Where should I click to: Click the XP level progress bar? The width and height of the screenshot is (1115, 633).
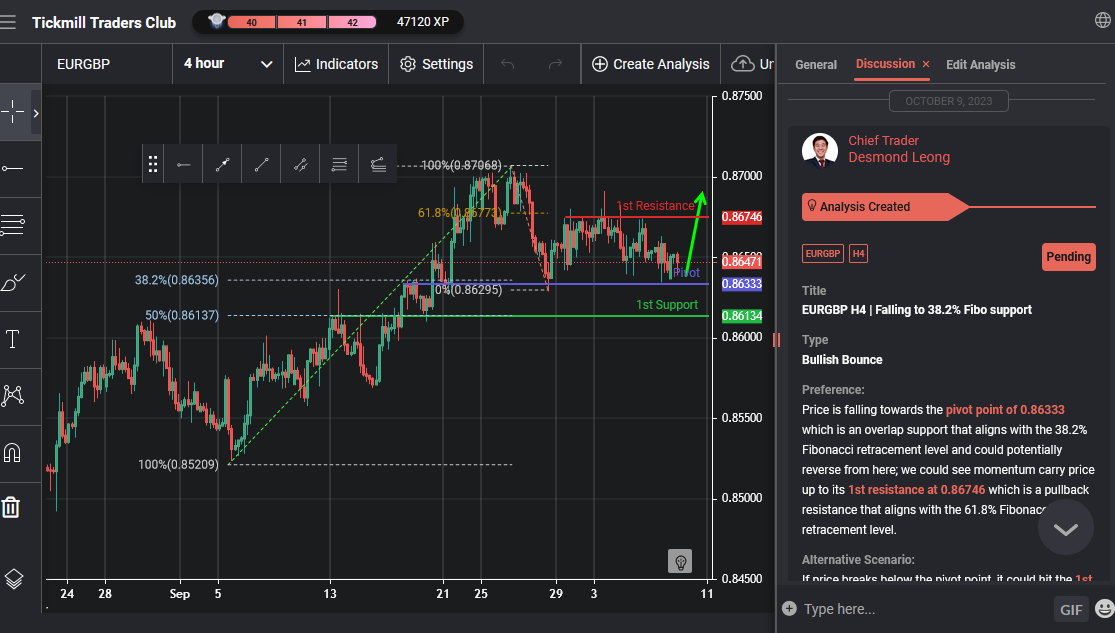point(302,22)
